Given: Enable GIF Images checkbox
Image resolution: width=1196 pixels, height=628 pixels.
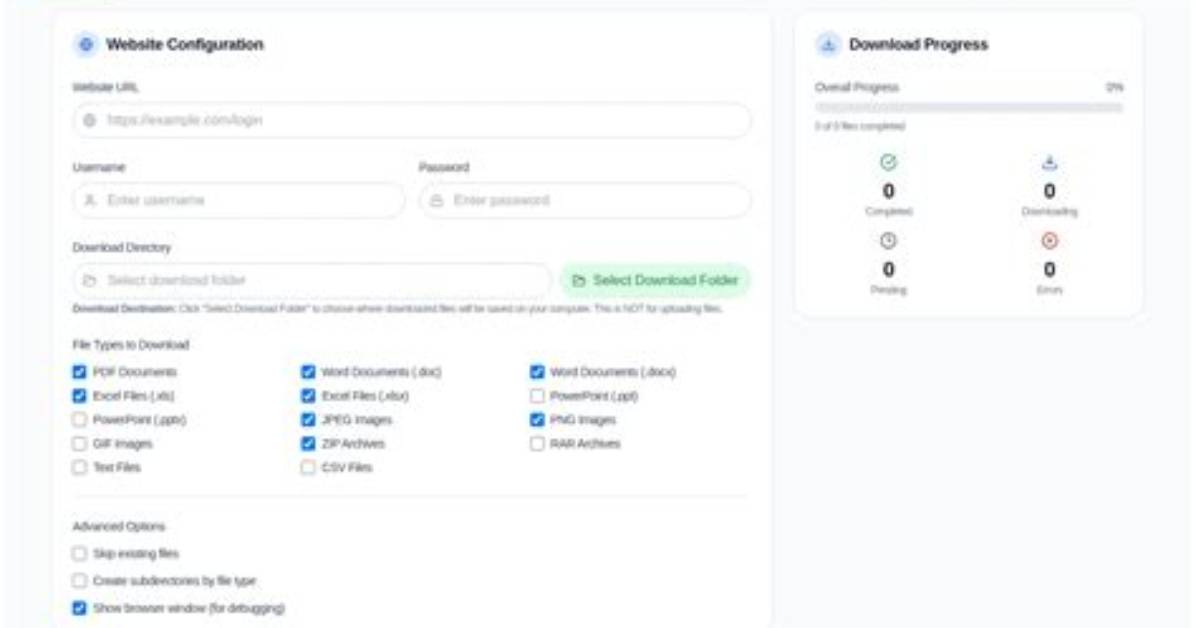Looking at the screenshot, I should point(79,443).
